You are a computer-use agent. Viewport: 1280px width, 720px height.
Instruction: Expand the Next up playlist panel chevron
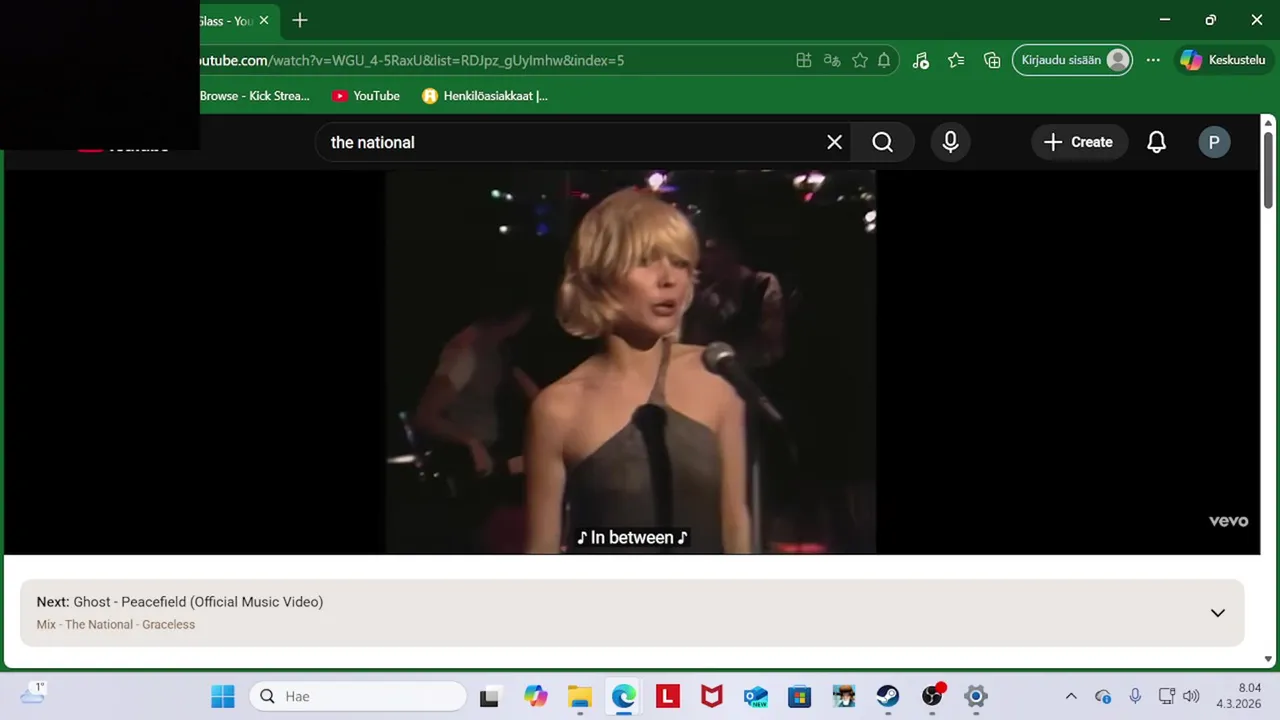1217,613
